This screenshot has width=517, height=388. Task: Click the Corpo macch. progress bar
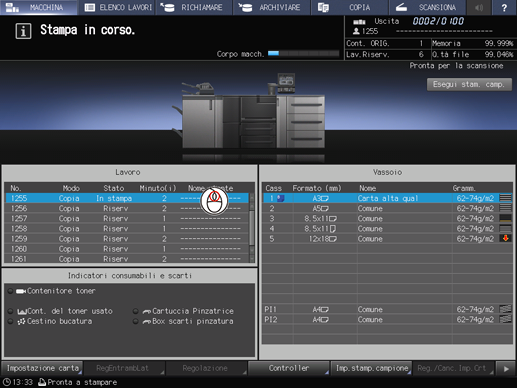click(x=303, y=54)
